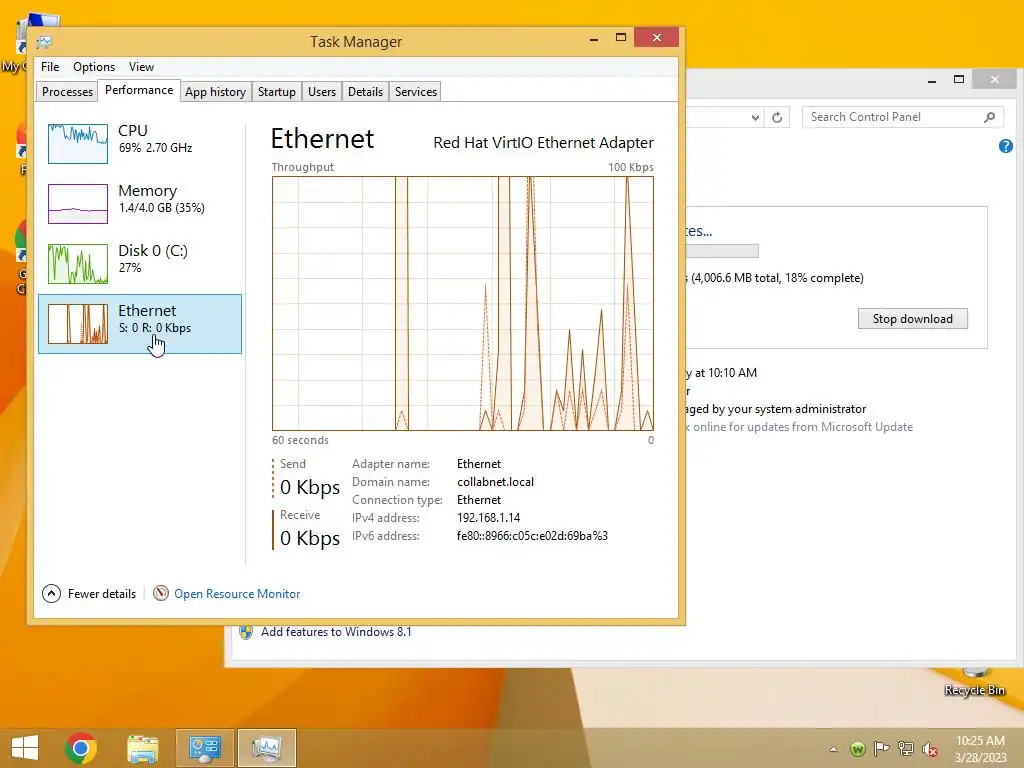Launch Google Chrome from the taskbar
Screen dimensions: 1024x768
coord(81,748)
